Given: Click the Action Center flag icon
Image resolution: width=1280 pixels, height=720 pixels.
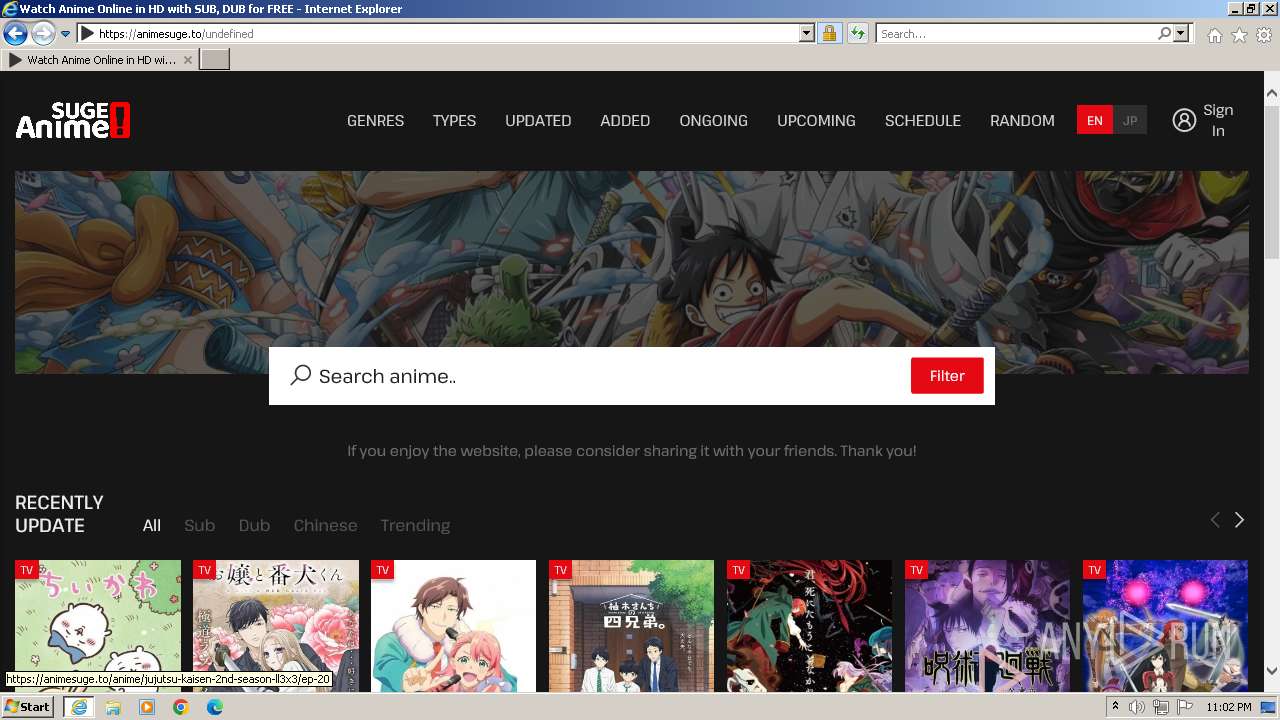Looking at the screenshot, I should [x=1184, y=707].
